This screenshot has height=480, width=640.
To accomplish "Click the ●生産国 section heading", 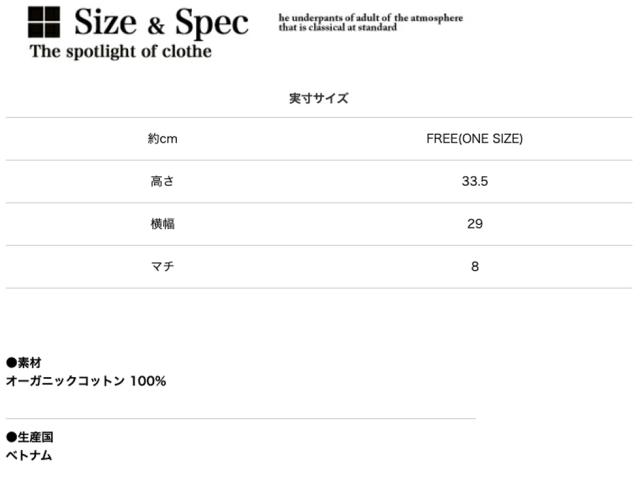I will coord(30,437).
